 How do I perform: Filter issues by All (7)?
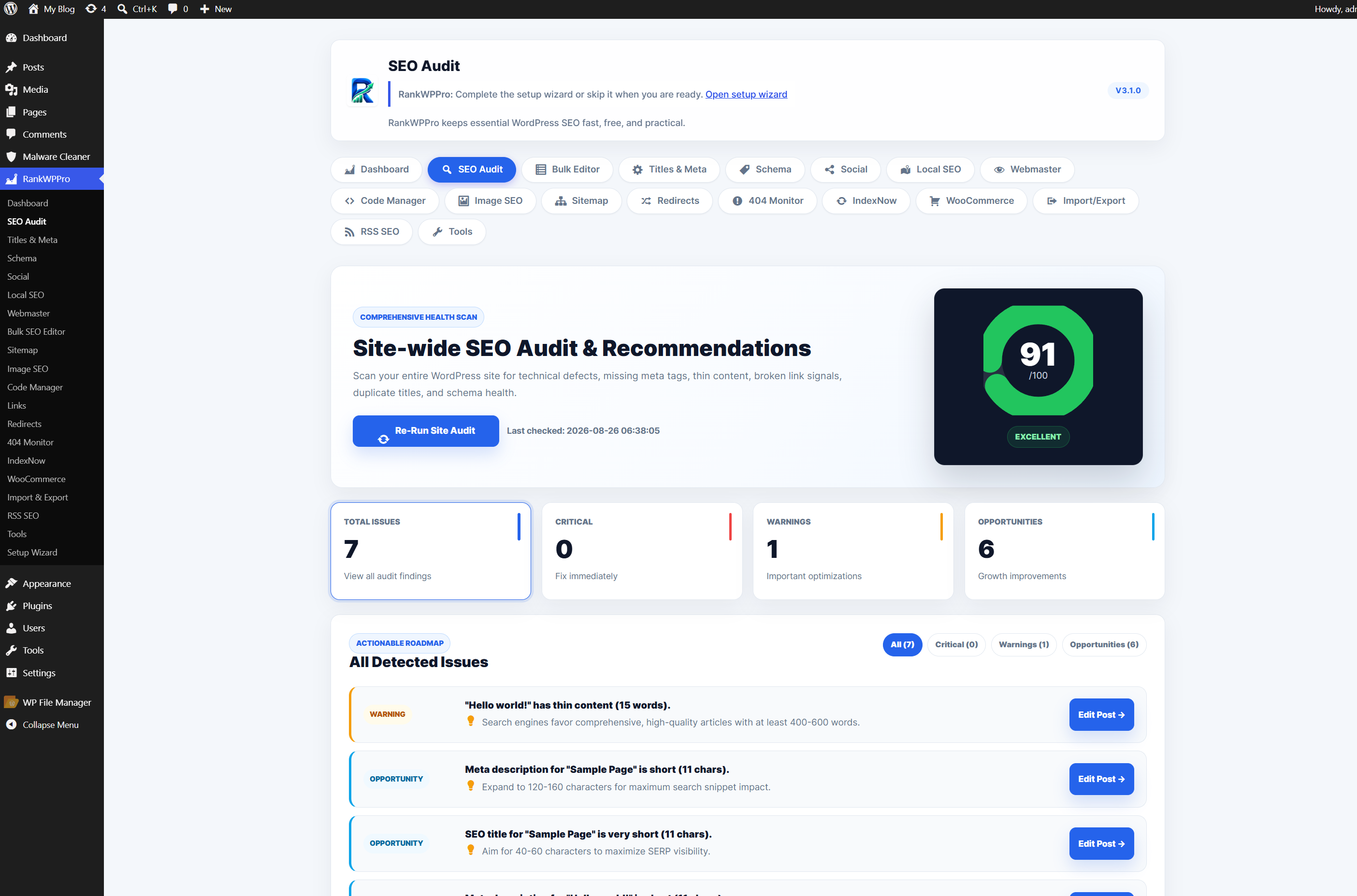(x=902, y=644)
